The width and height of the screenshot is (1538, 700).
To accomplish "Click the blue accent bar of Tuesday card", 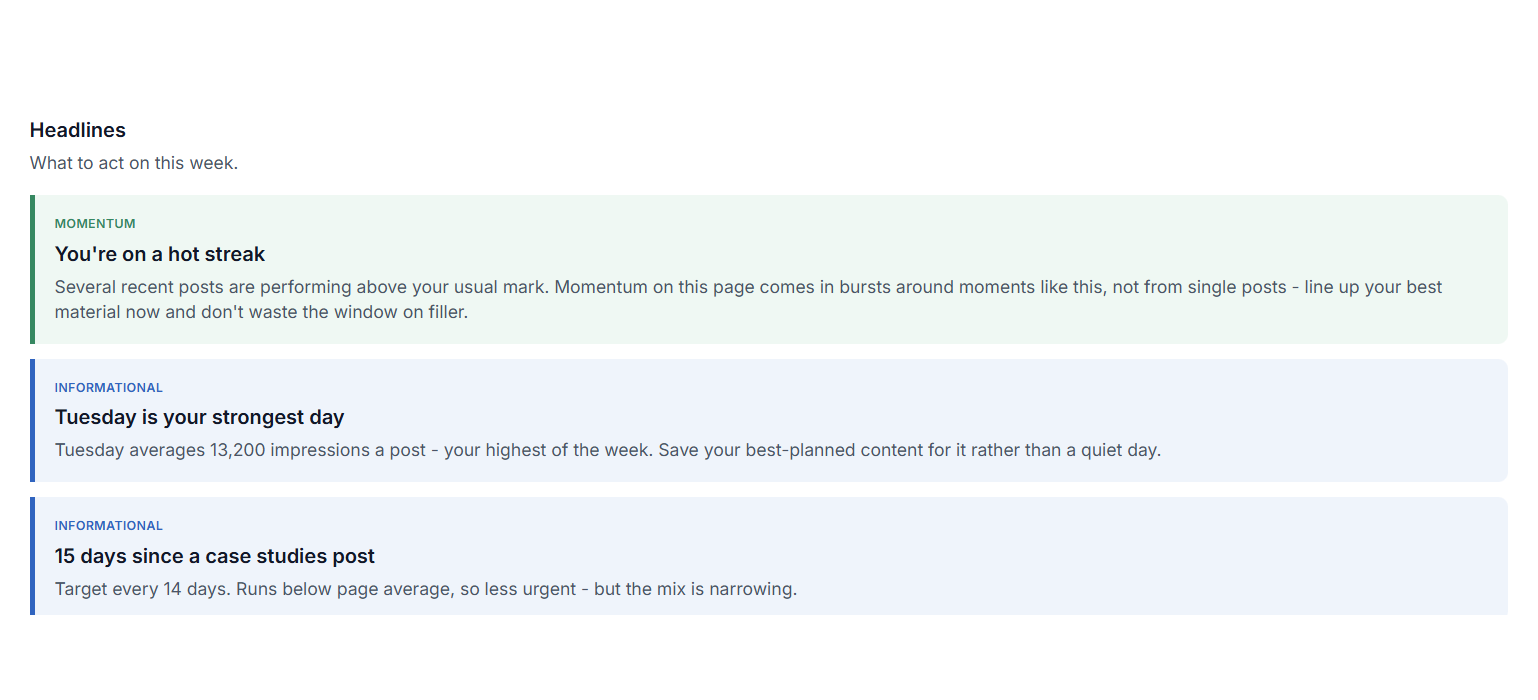I will [x=32, y=420].
